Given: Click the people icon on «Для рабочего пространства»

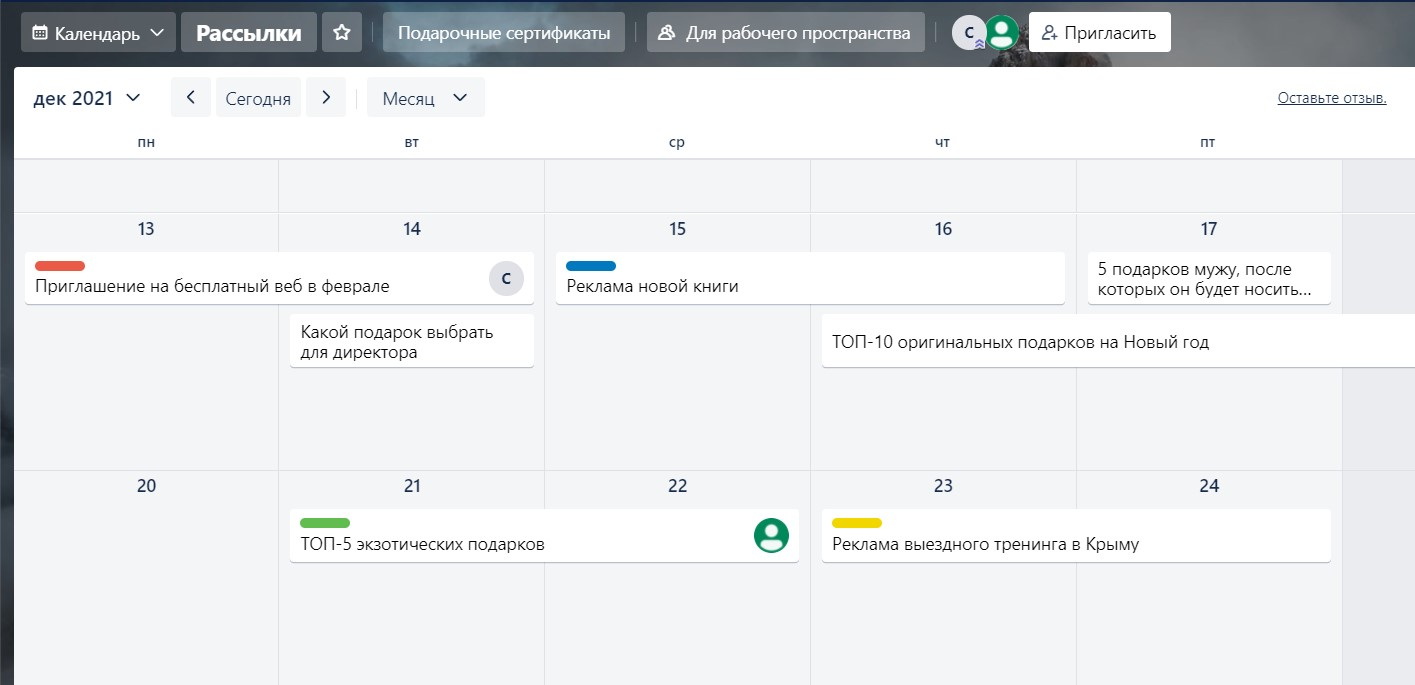Looking at the screenshot, I should coord(665,31).
